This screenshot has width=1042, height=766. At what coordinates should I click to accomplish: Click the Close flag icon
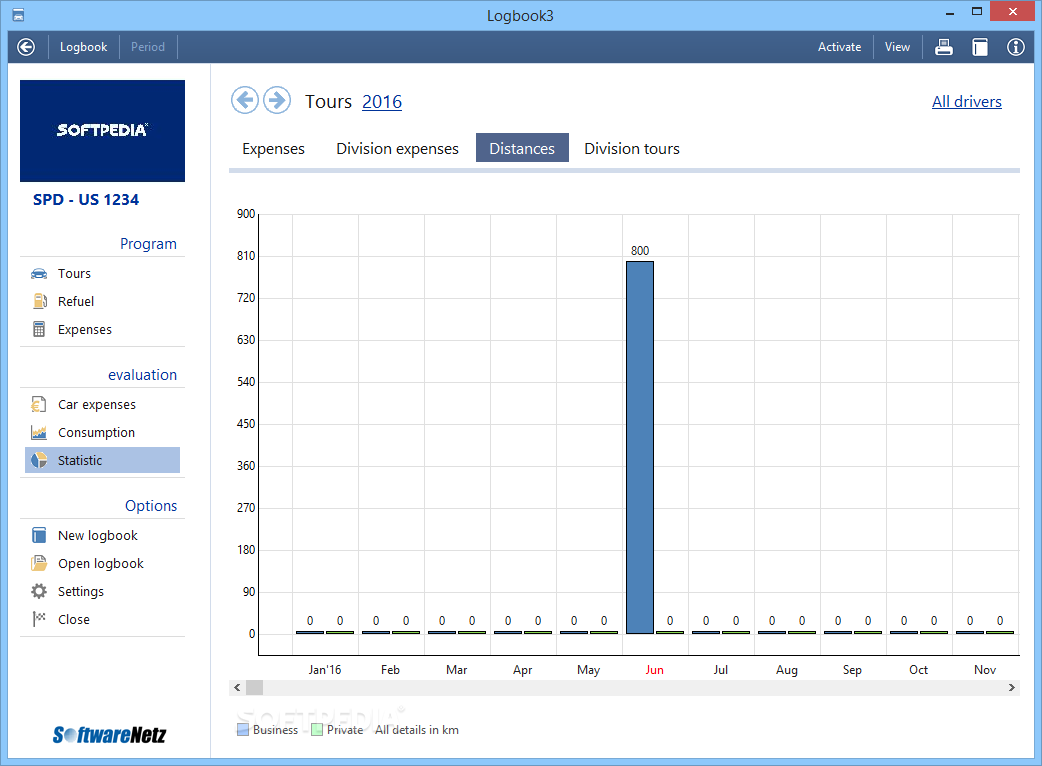click(39, 619)
